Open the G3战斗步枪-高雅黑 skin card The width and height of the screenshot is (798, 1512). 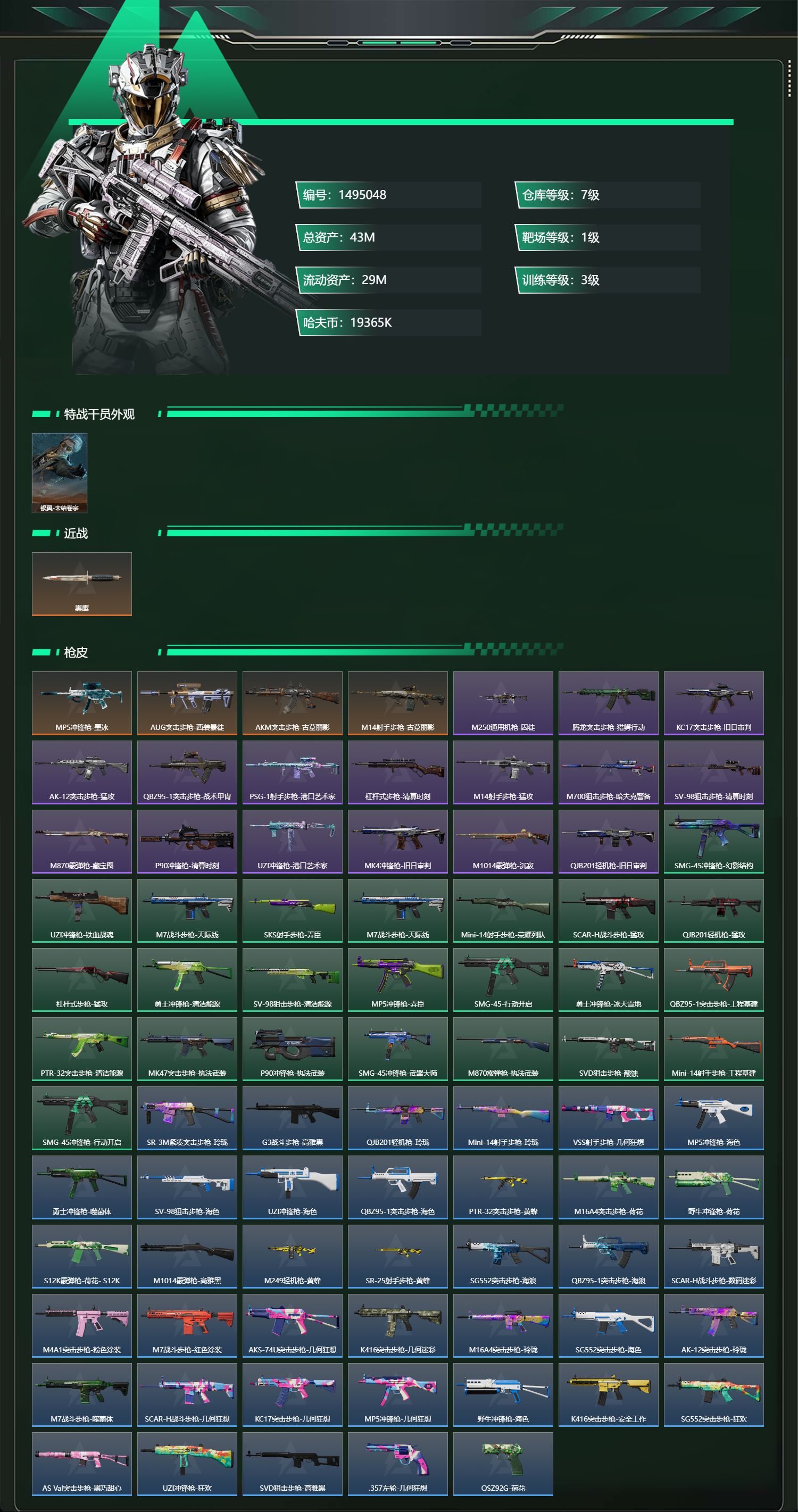[292, 1118]
